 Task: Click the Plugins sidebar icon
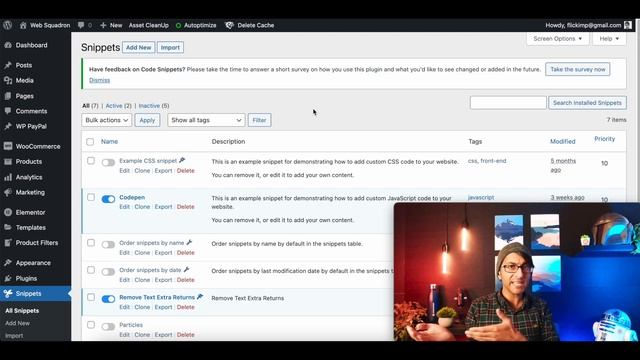[8, 278]
